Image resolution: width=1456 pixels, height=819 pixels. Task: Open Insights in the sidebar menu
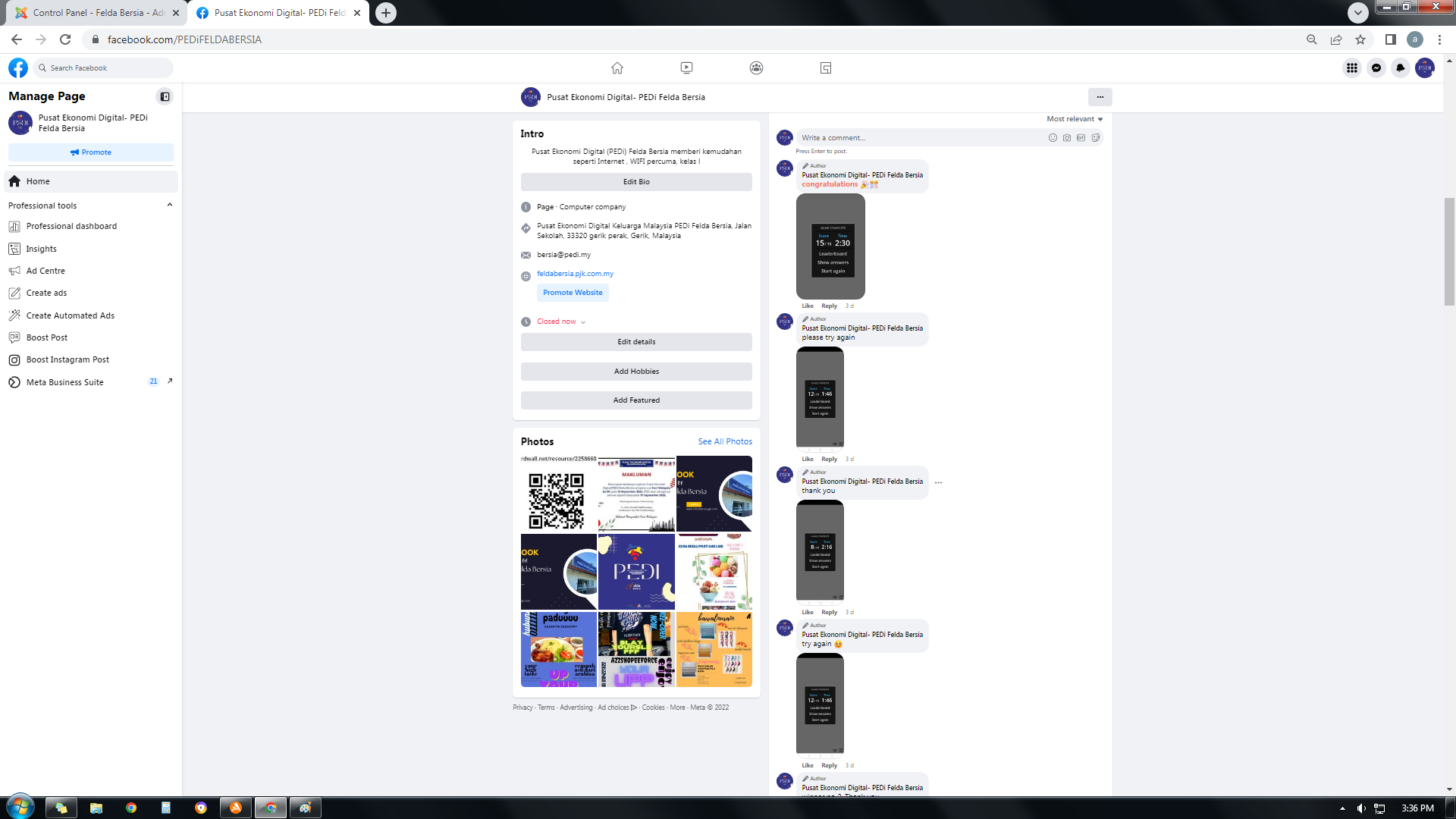[x=41, y=249]
